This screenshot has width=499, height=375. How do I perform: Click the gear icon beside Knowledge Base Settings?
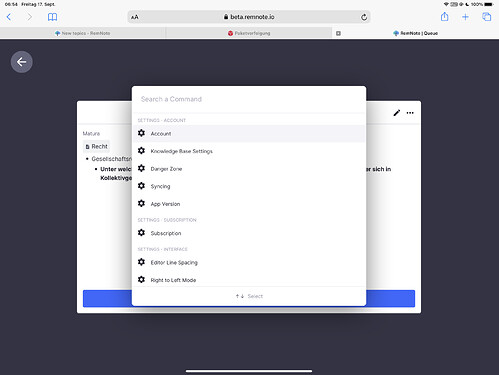tap(141, 151)
